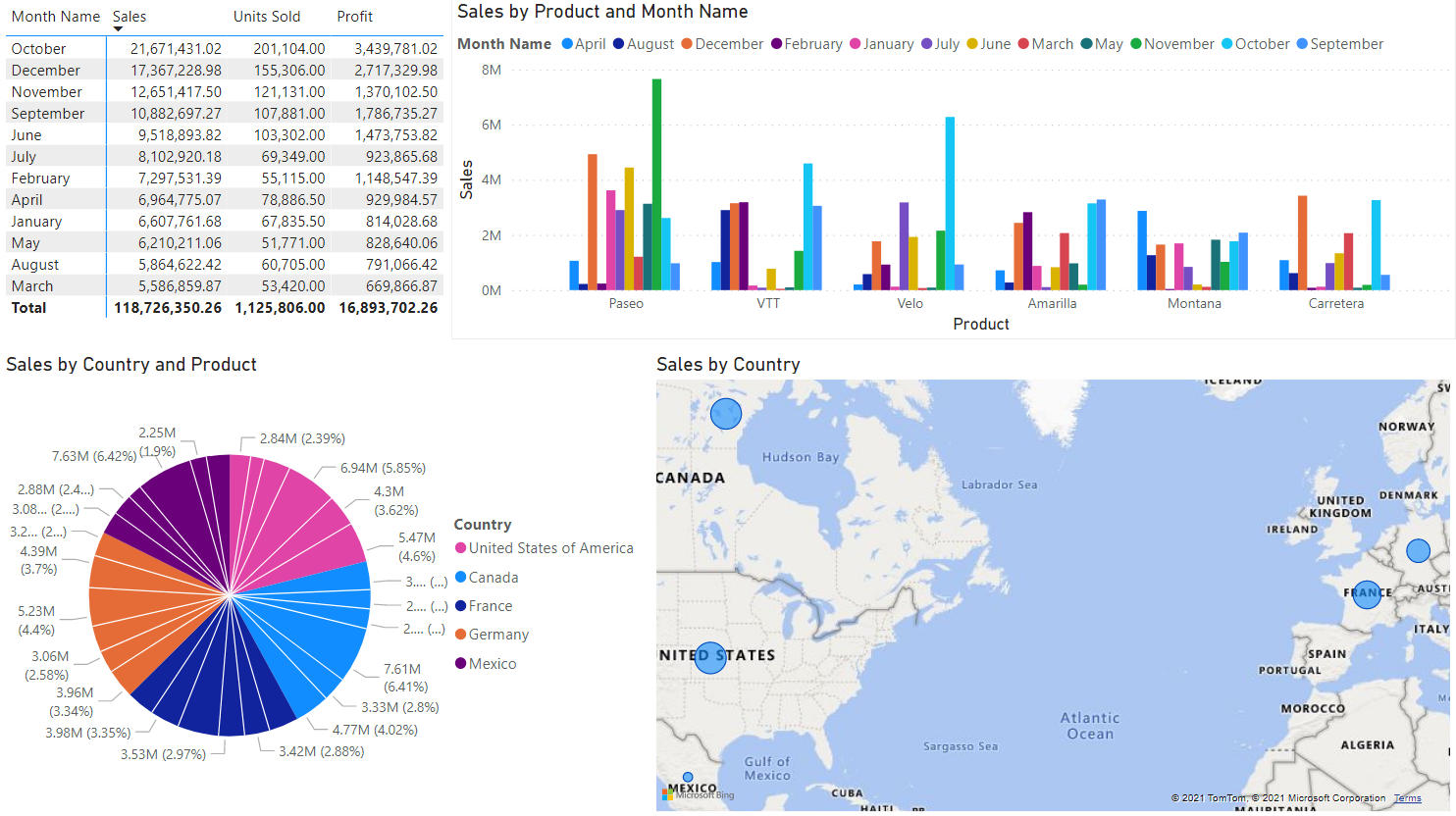
Task: Click the Month Name column header
Action: point(56,17)
